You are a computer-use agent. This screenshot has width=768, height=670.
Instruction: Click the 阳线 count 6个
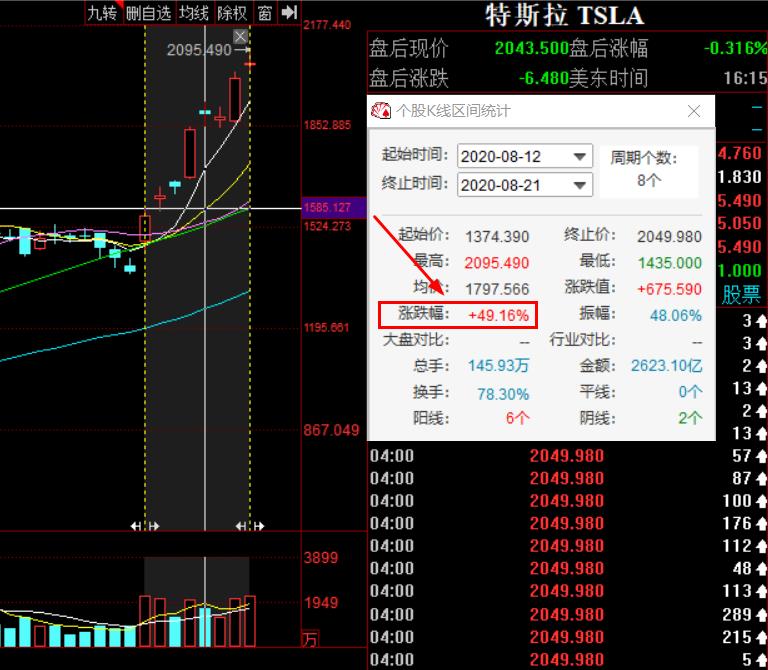tap(518, 418)
